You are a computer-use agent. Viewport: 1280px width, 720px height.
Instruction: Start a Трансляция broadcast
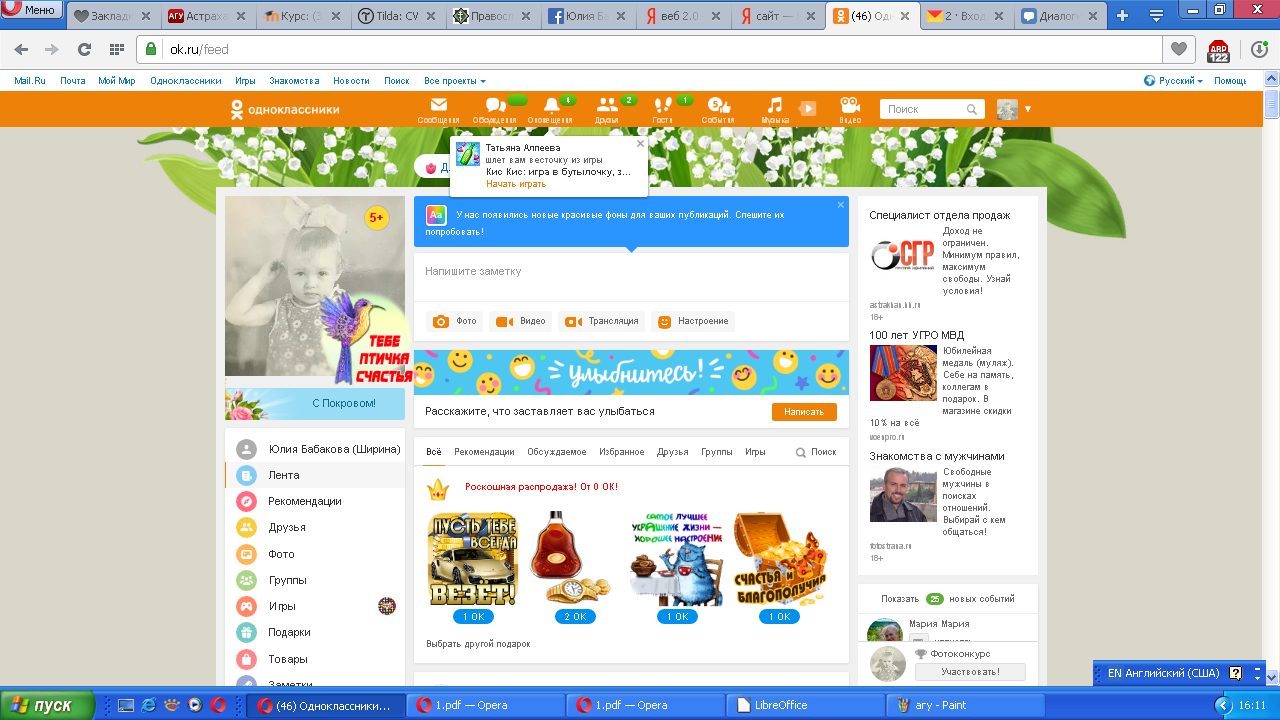coord(601,321)
